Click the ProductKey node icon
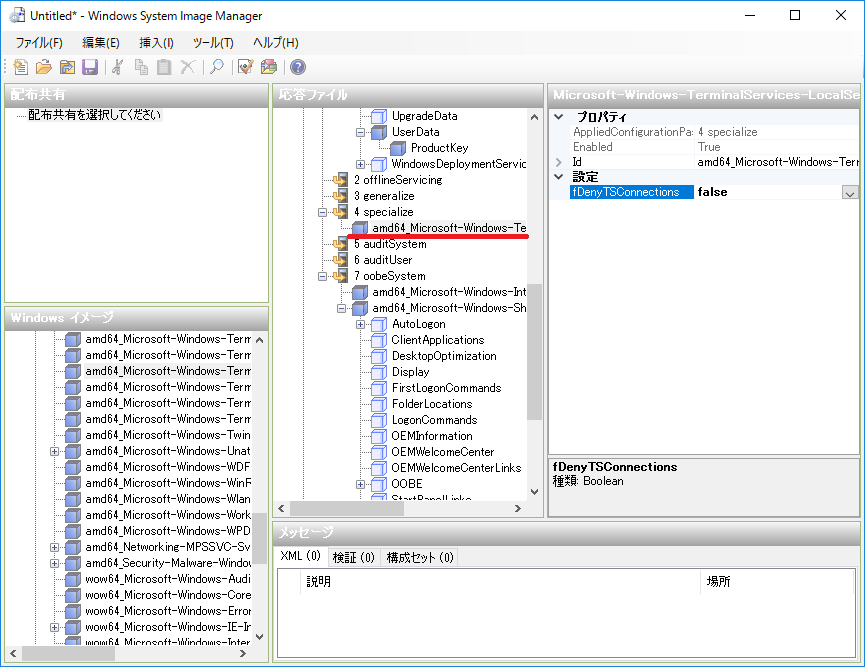865x667 pixels. pos(398,148)
